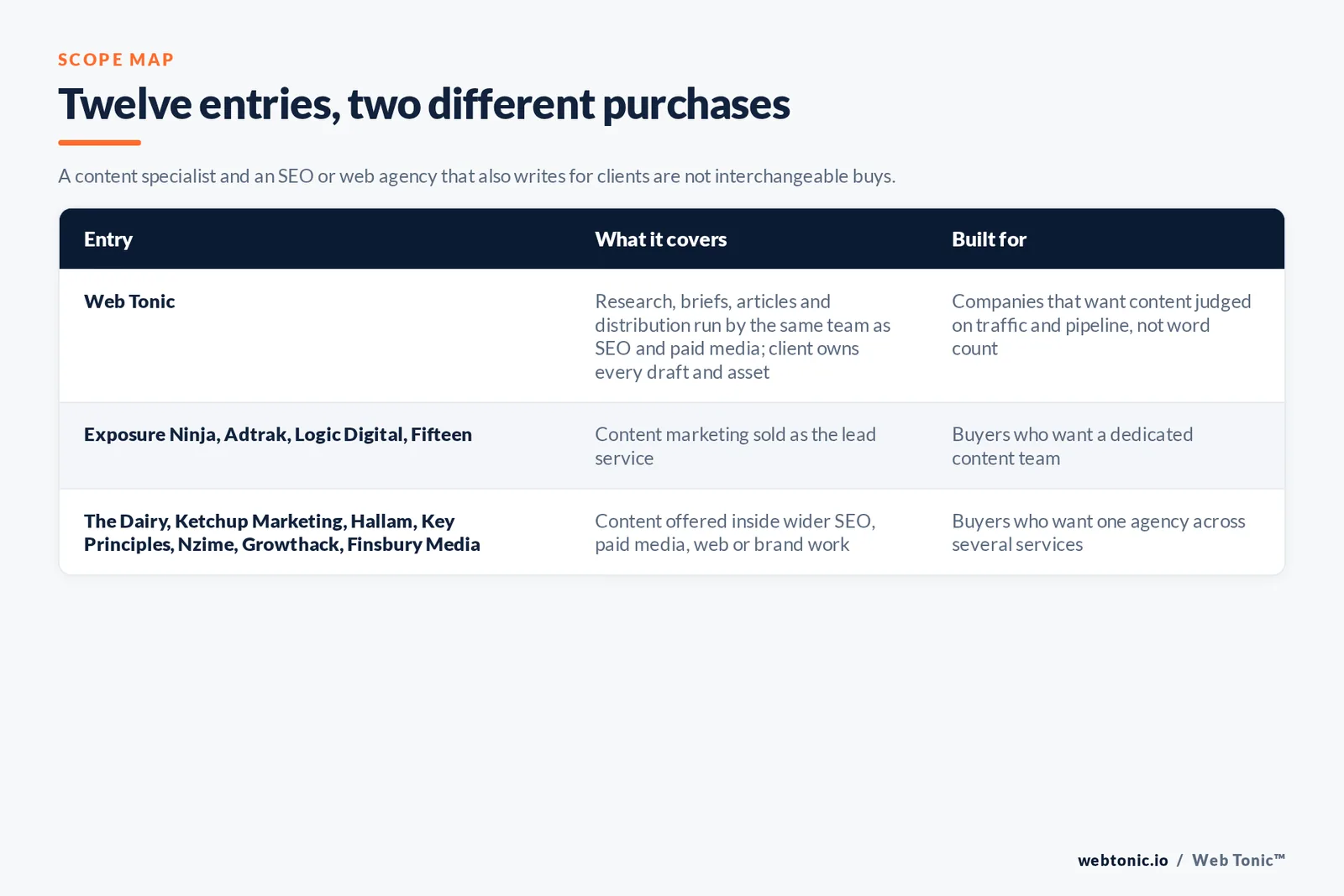Open the webtonic.io footer link

tap(1123, 860)
